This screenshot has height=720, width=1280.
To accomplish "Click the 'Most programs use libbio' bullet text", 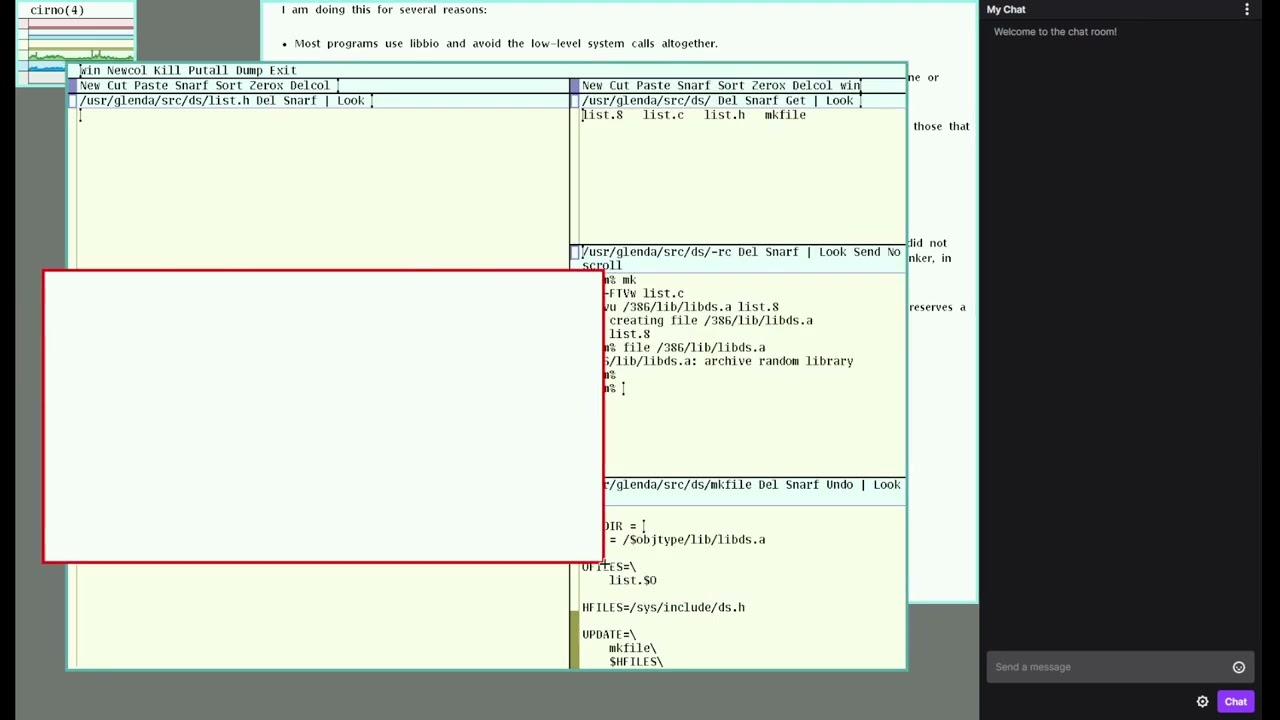I will [506, 44].
